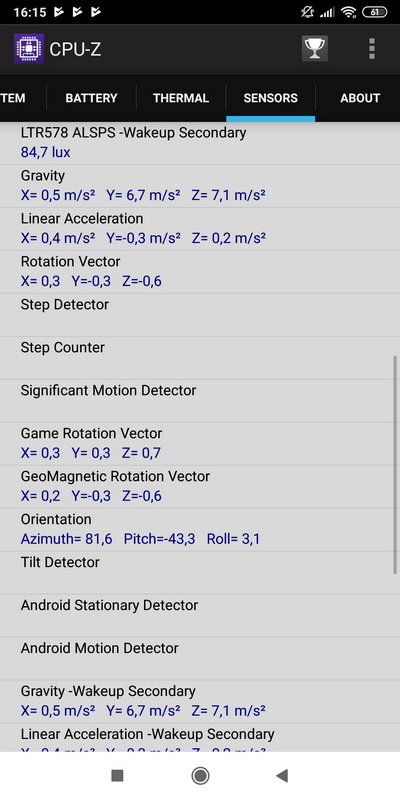Open the three-dot overflow menu
400x800 pixels.
[372, 48]
